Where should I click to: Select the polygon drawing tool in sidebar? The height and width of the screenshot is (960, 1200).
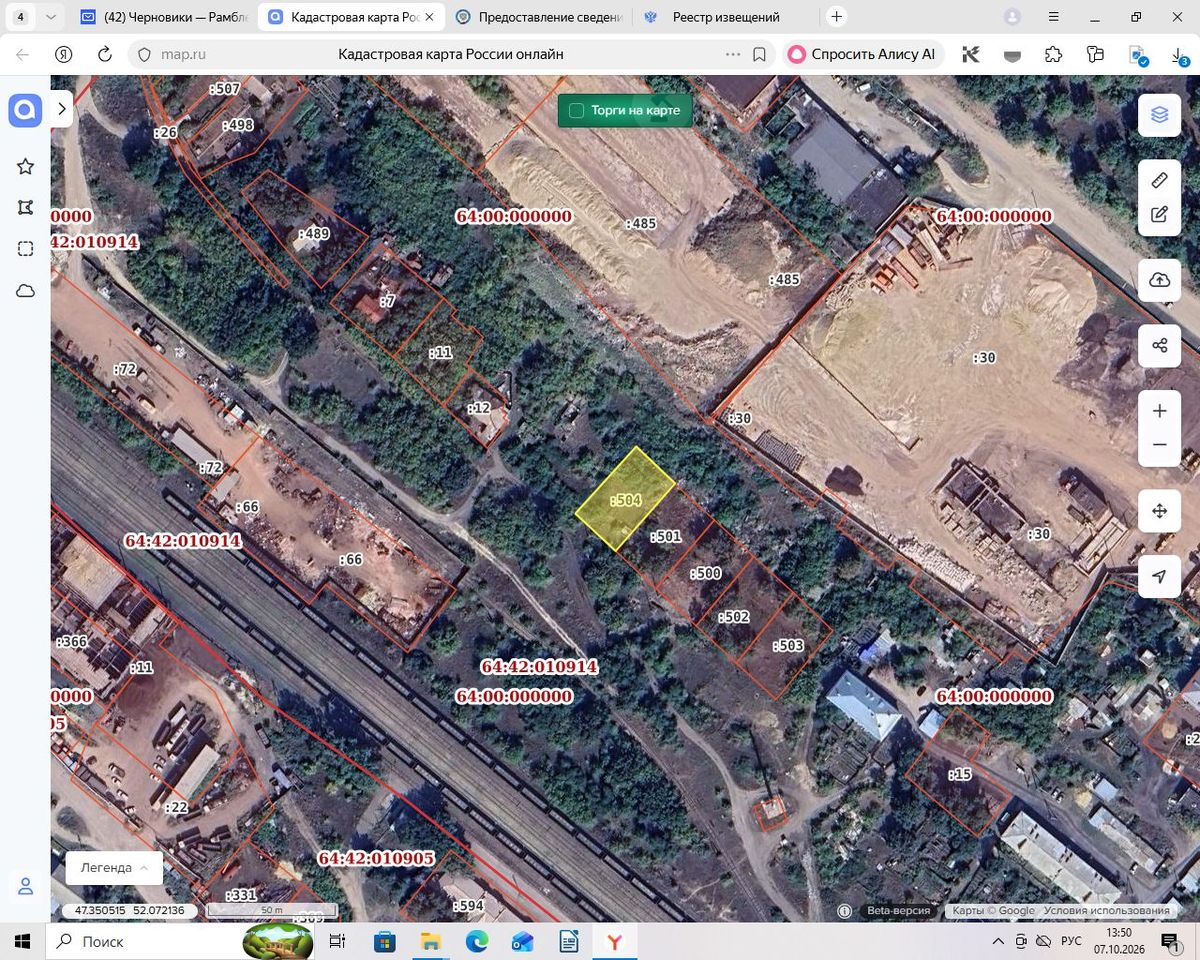(x=25, y=207)
